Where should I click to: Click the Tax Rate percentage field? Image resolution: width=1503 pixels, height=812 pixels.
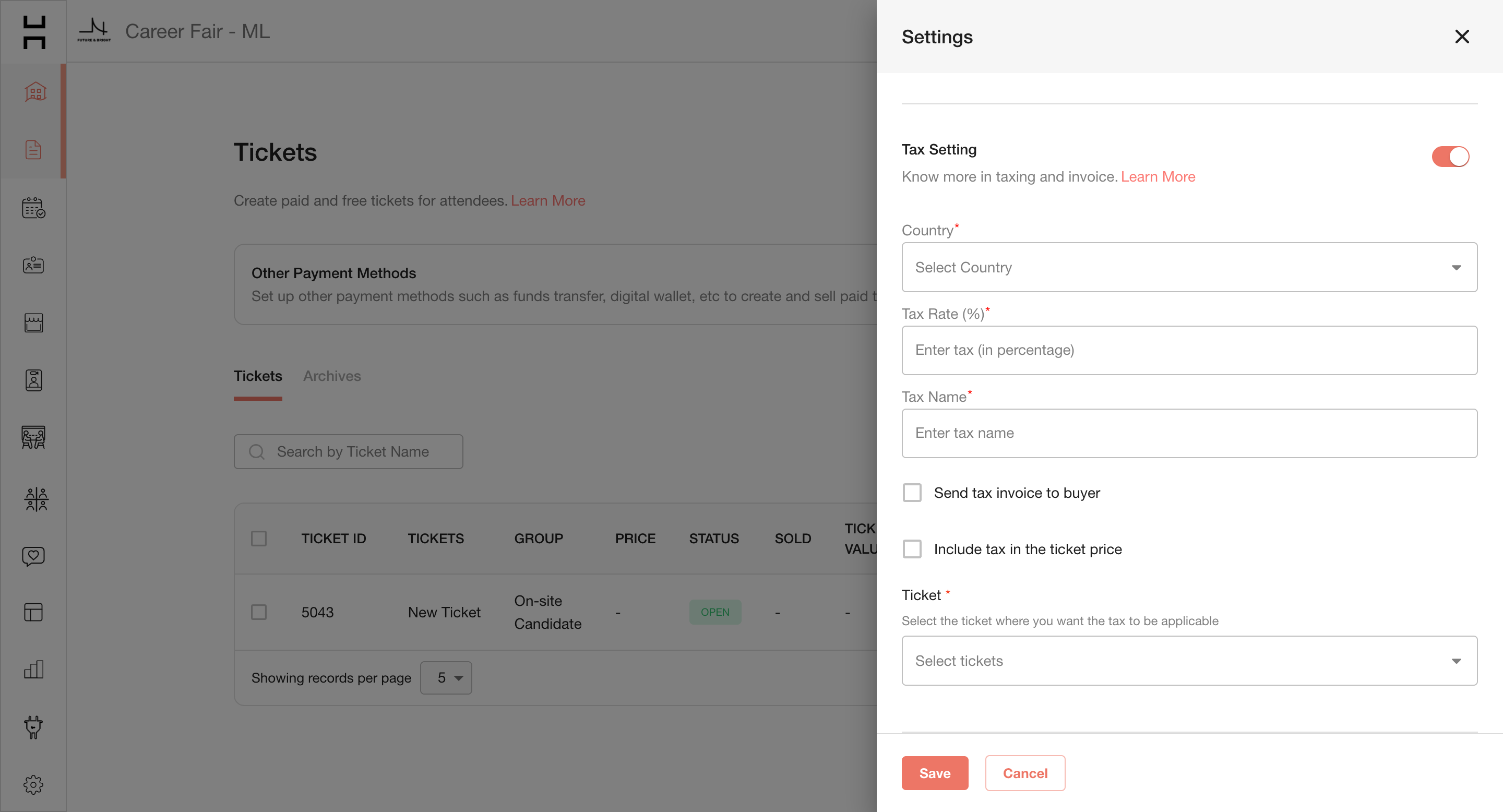1189,350
